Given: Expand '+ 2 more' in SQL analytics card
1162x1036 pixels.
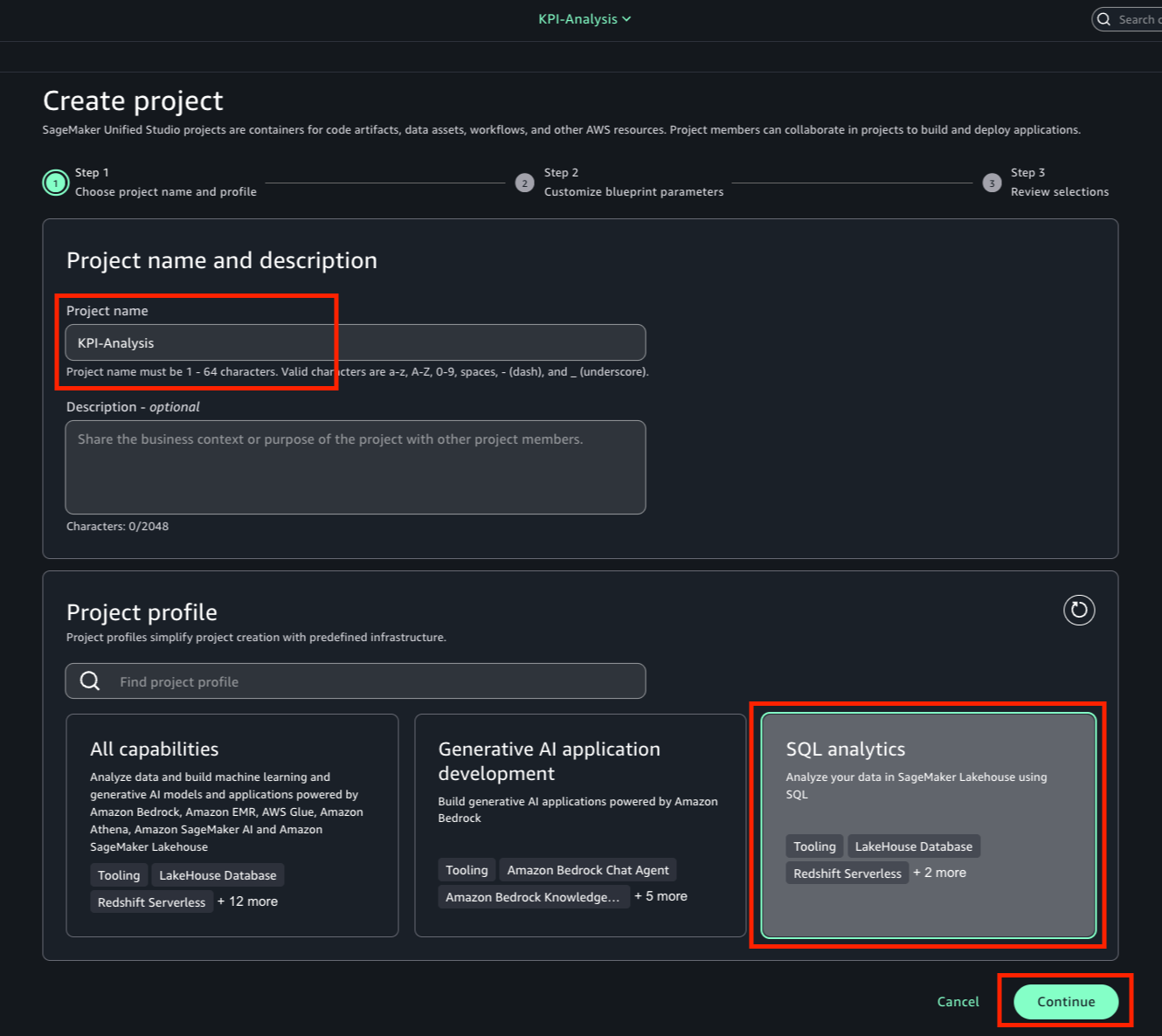Looking at the screenshot, I should 940,873.
